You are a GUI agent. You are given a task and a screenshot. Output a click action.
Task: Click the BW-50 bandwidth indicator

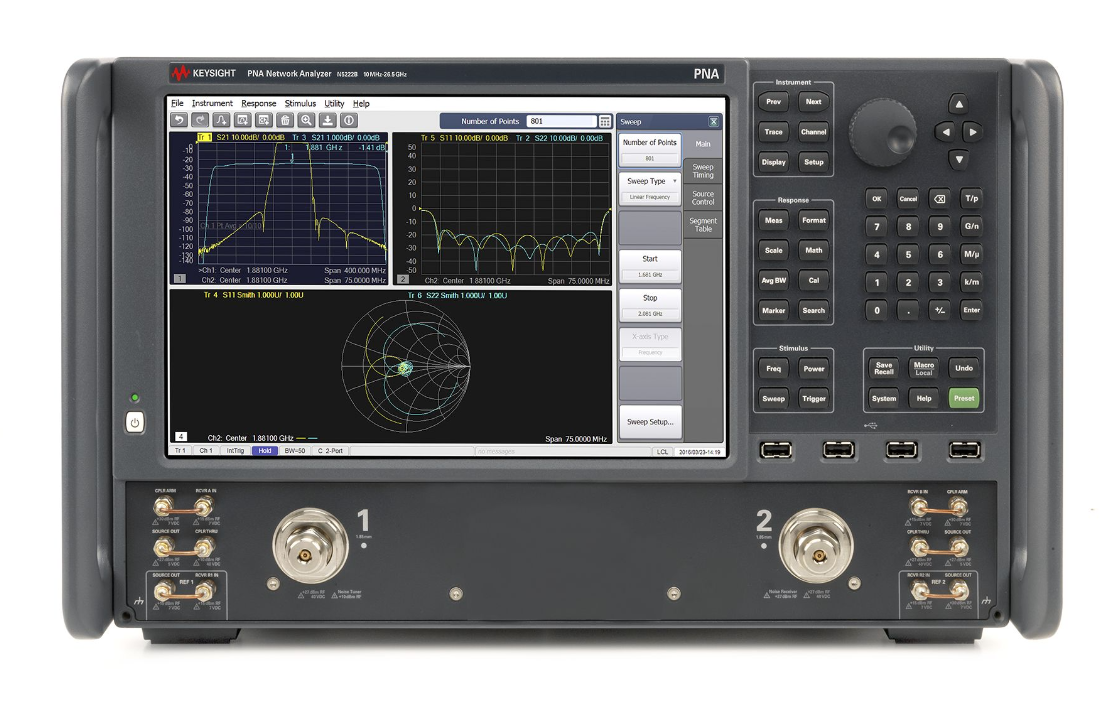pyautogui.click(x=294, y=451)
